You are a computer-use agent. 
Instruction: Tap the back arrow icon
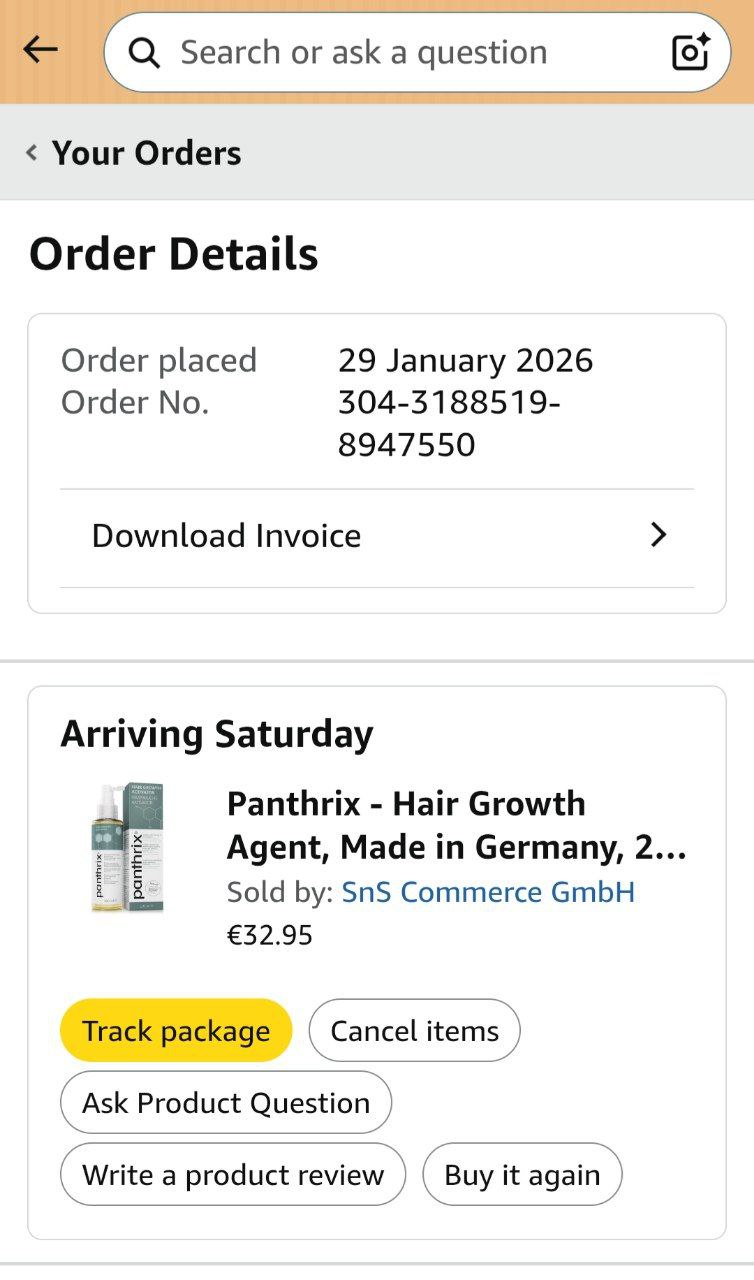click(40, 50)
